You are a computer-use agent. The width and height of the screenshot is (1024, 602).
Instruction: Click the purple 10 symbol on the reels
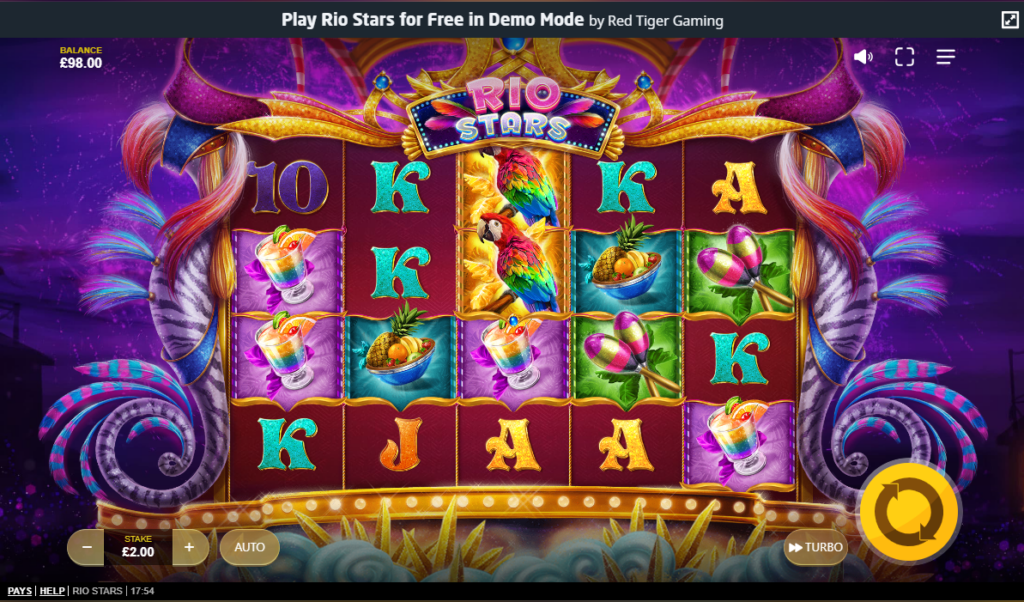coord(288,187)
